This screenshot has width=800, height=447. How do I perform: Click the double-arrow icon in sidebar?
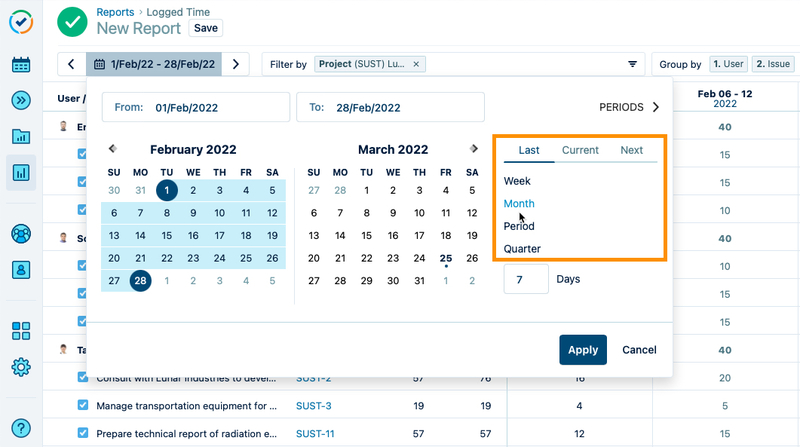(21, 100)
